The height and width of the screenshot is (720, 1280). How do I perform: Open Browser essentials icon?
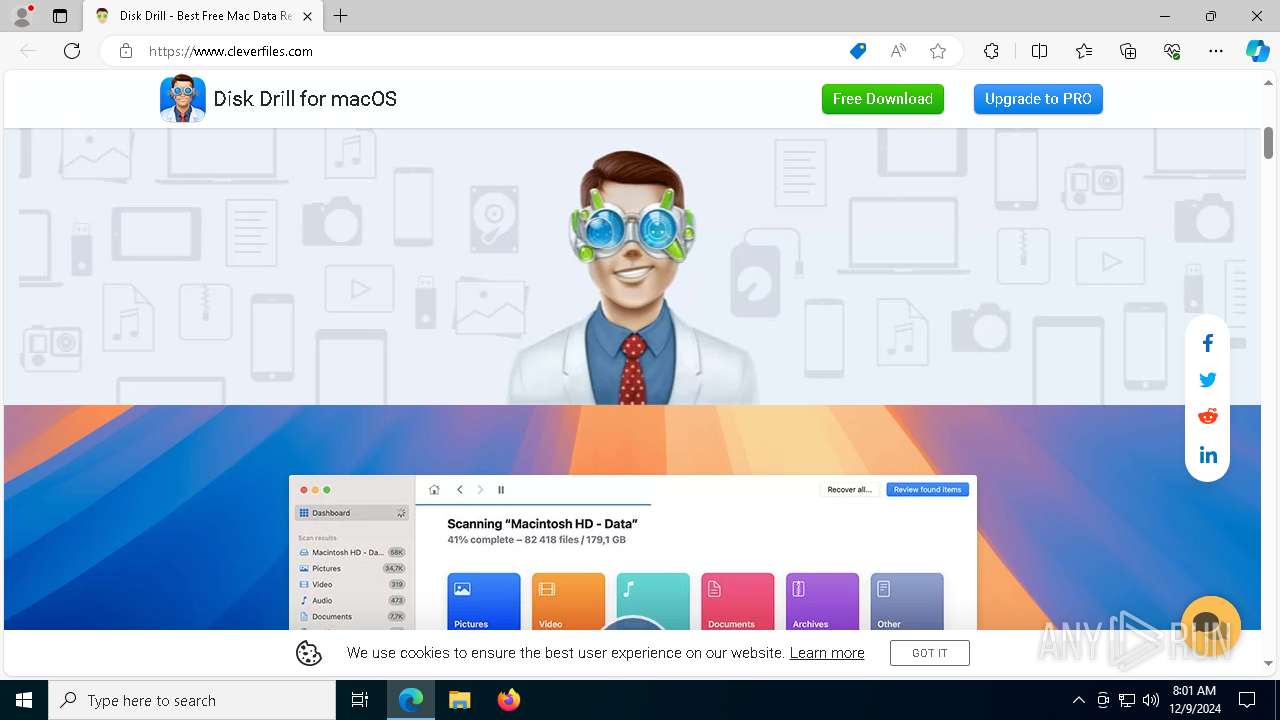click(1172, 51)
